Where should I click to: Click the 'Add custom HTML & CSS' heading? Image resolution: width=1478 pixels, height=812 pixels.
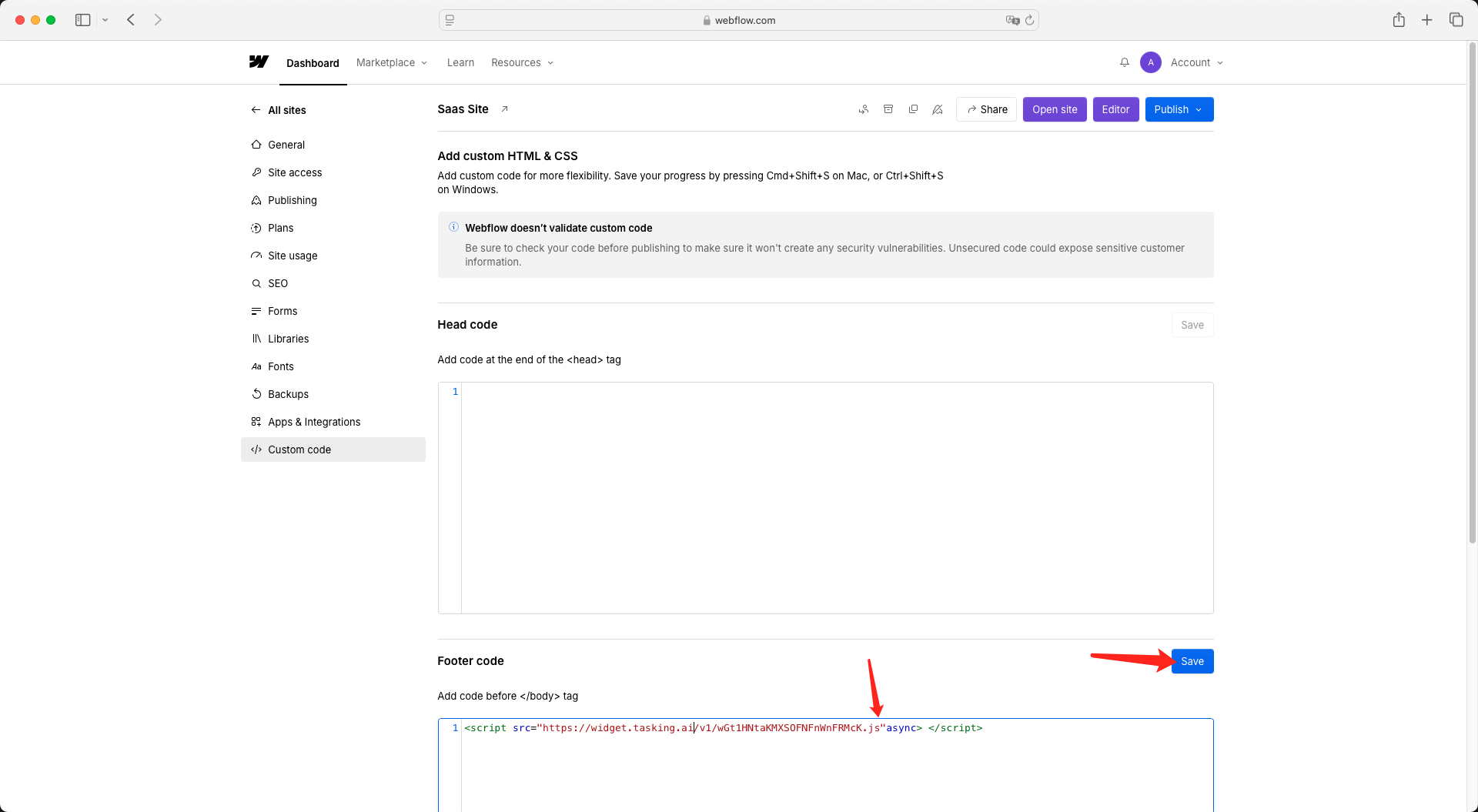pos(507,155)
